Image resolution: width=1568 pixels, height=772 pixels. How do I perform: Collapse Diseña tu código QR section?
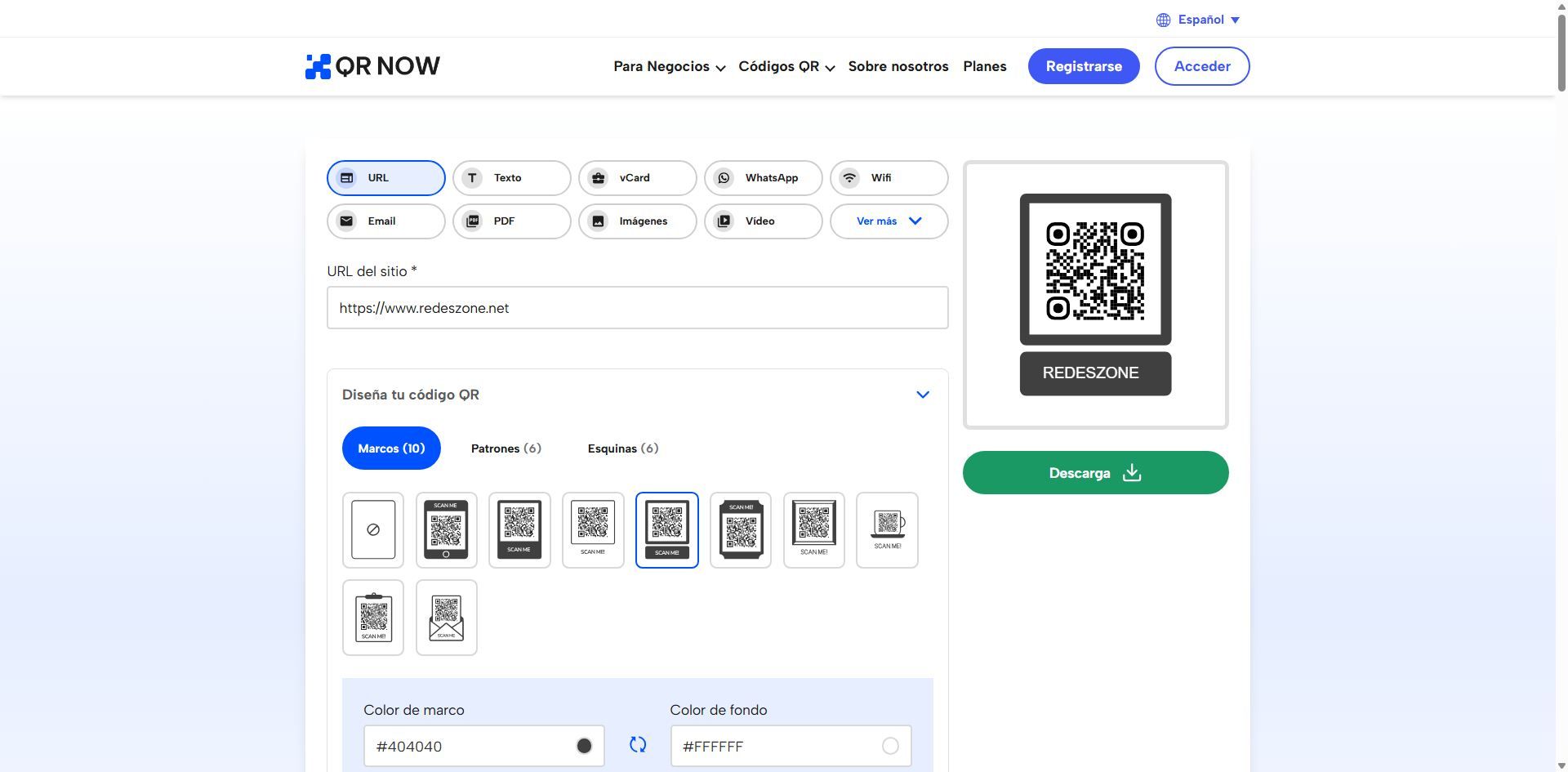tap(923, 395)
